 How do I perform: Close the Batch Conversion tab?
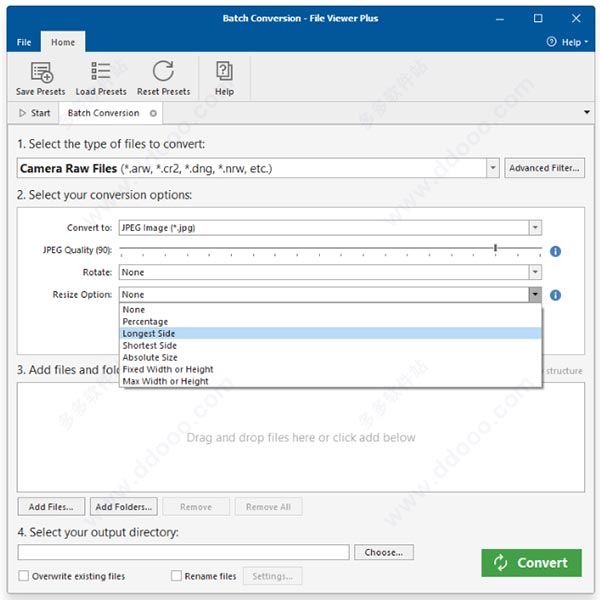(153, 113)
